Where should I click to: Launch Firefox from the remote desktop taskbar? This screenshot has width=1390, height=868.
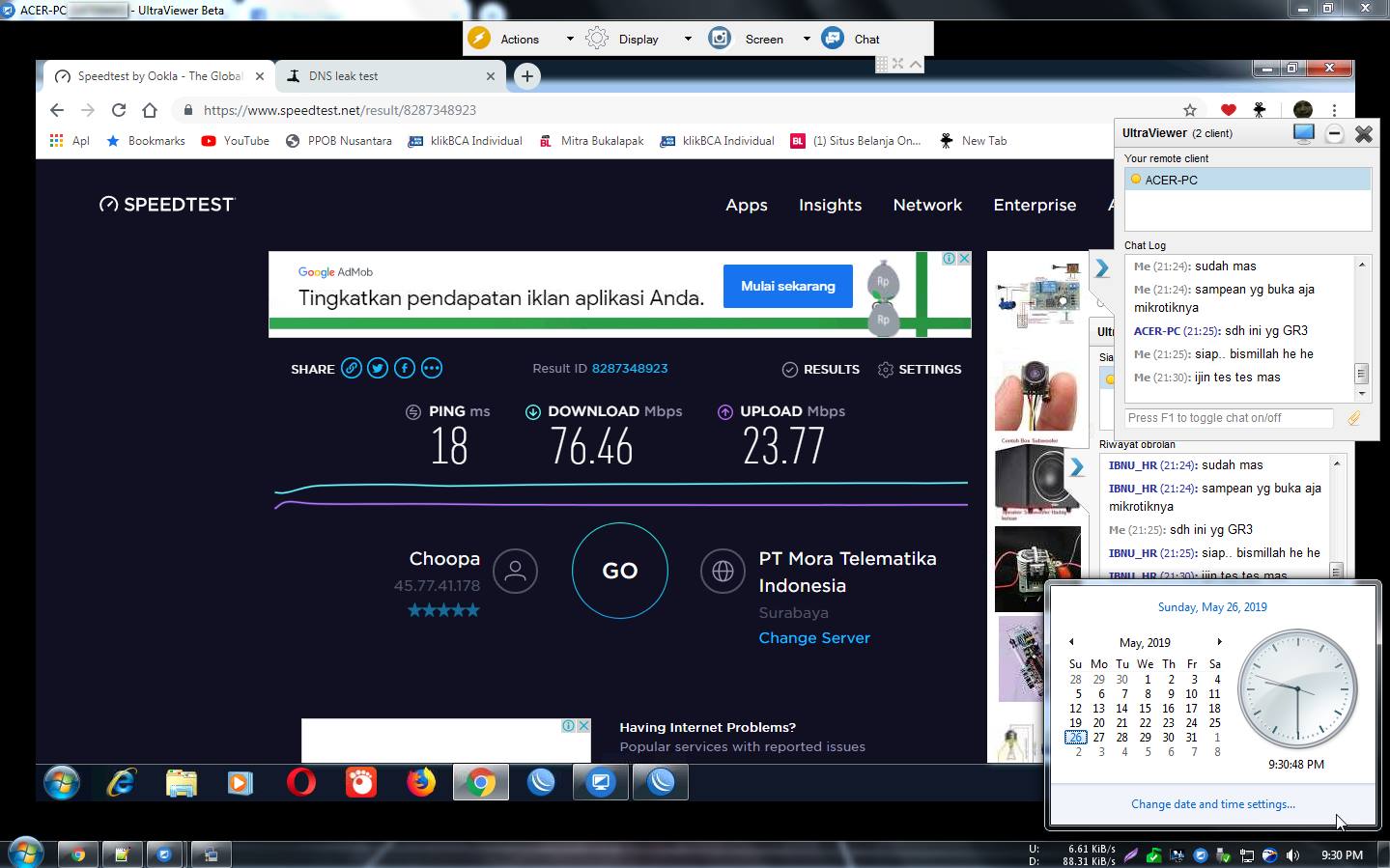pos(421,782)
